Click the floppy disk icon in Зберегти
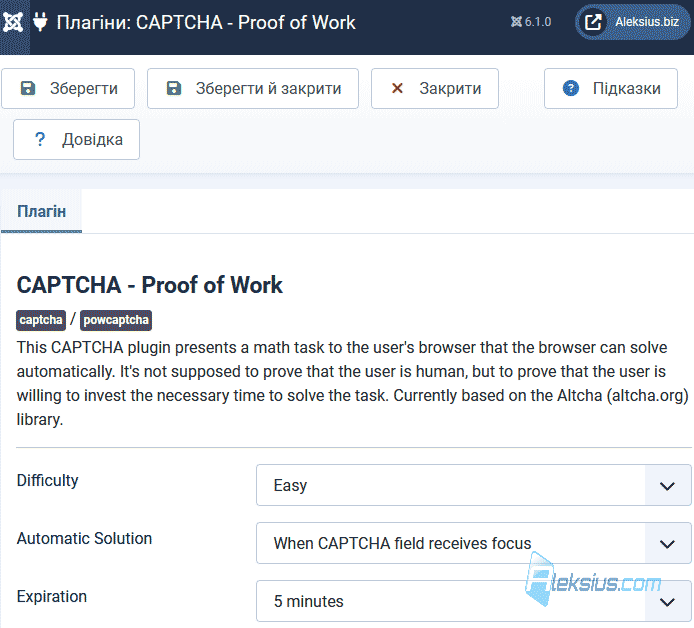694x628 pixels. (28, 89)
